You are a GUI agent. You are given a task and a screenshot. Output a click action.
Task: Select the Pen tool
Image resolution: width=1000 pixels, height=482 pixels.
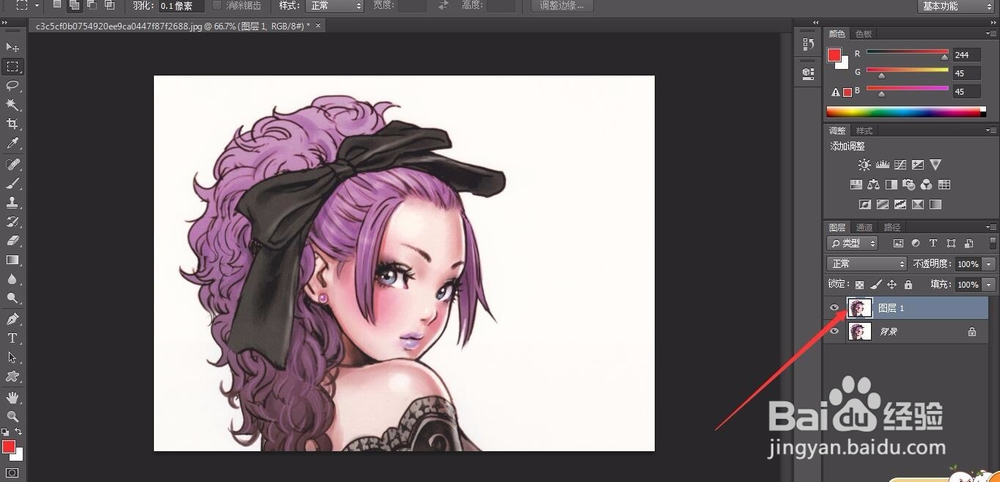coord(12,318)
